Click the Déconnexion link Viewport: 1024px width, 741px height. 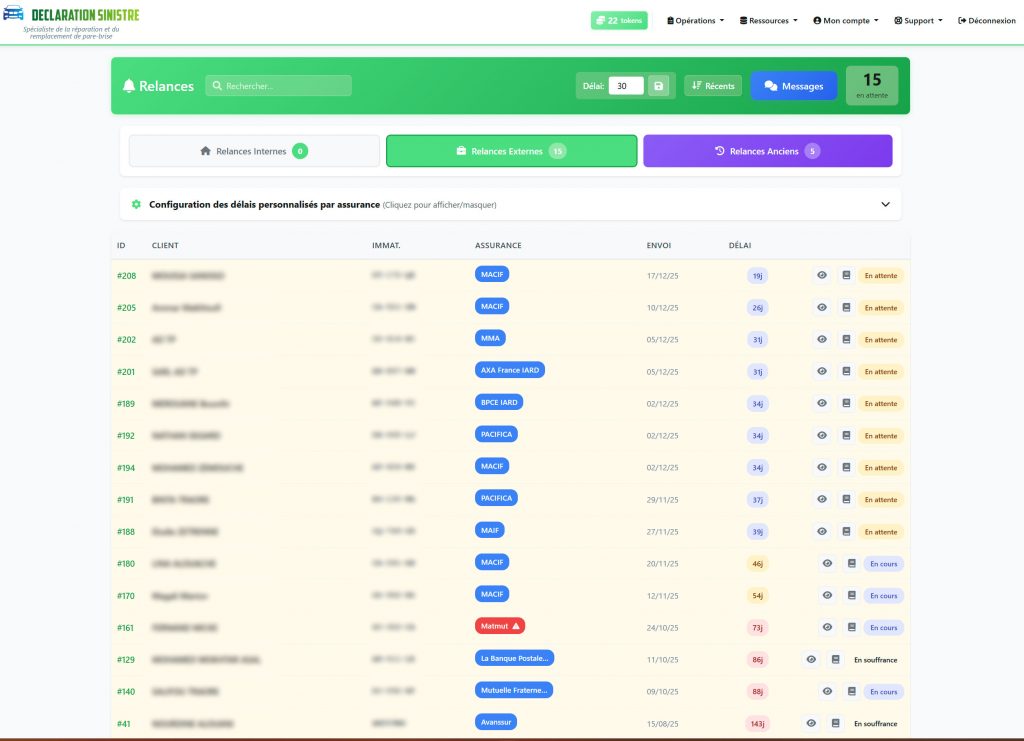pyautogui.click(x=986, y=20)
